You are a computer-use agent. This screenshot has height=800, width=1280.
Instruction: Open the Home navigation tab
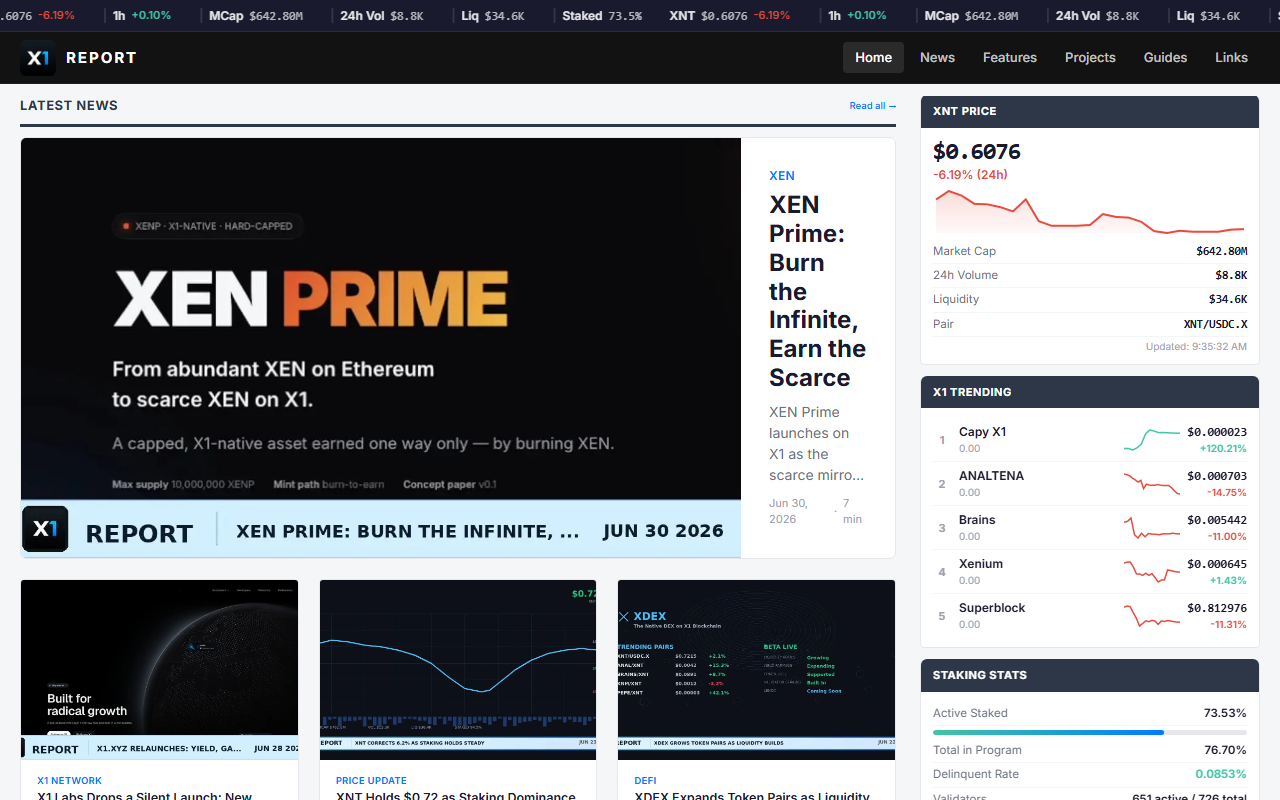pyautogui.click(x=873, y=57)
